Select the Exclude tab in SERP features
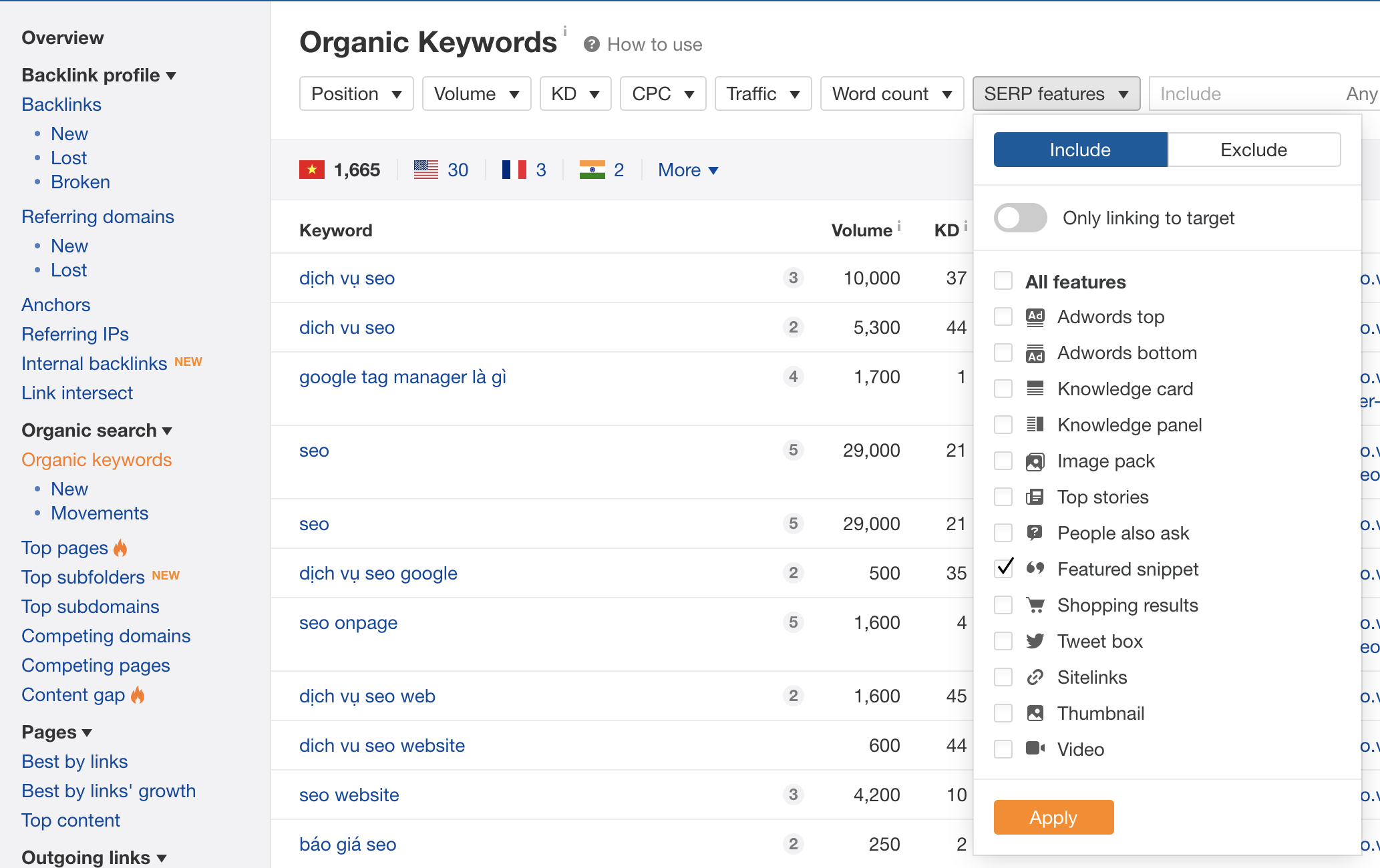 [1253, 148]
